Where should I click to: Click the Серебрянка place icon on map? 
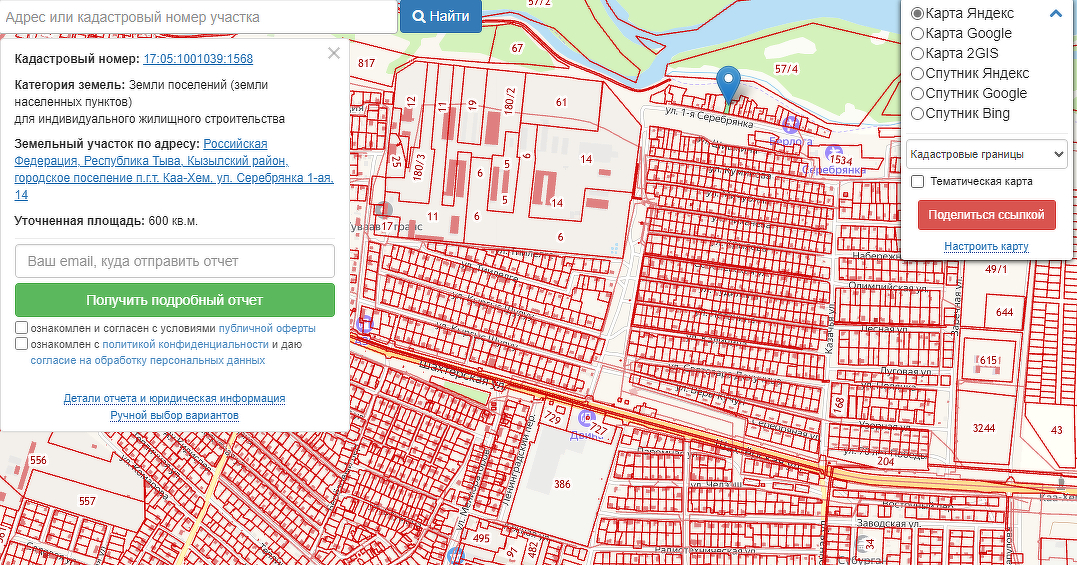834,154
